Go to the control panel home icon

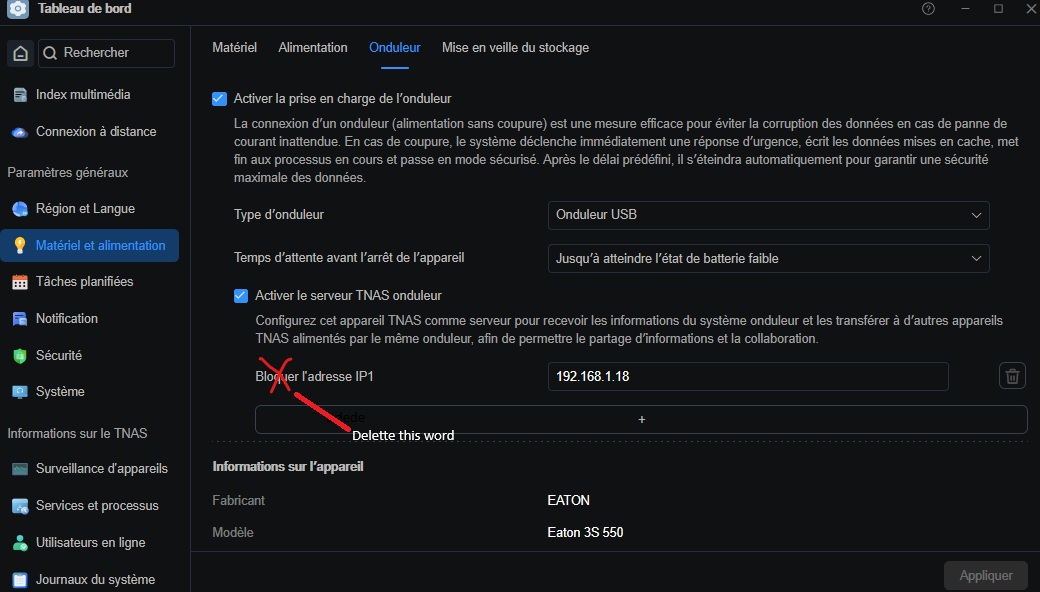click(x=21, y=53)
